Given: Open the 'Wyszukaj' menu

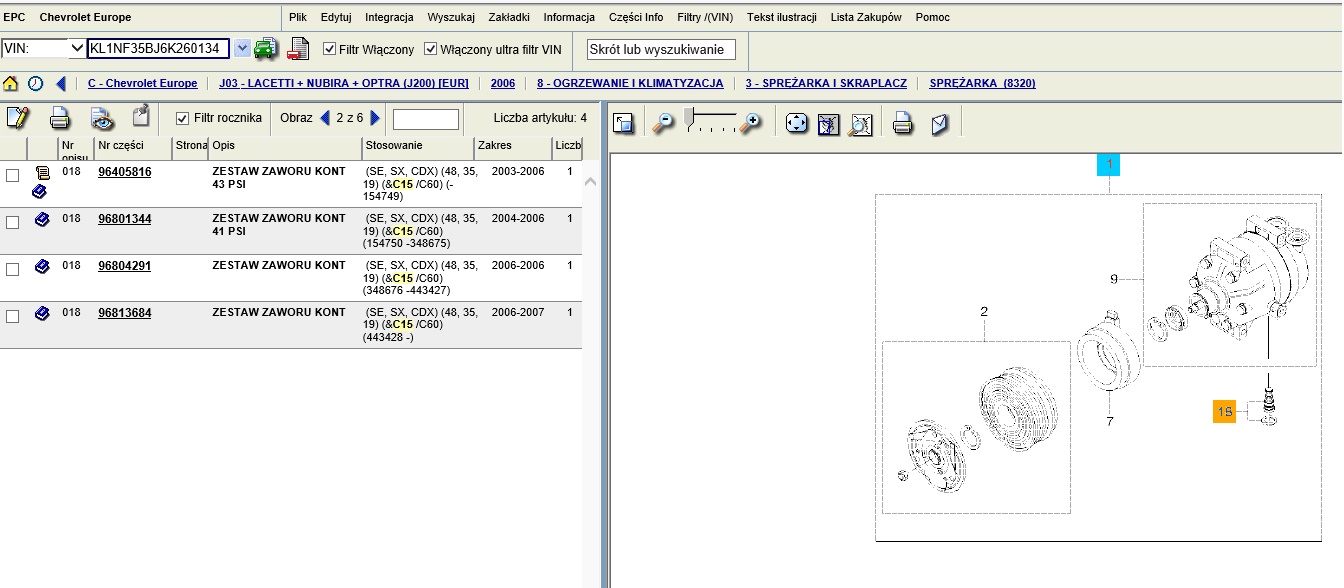Looking at the screenshot, I should pos(450,17).
